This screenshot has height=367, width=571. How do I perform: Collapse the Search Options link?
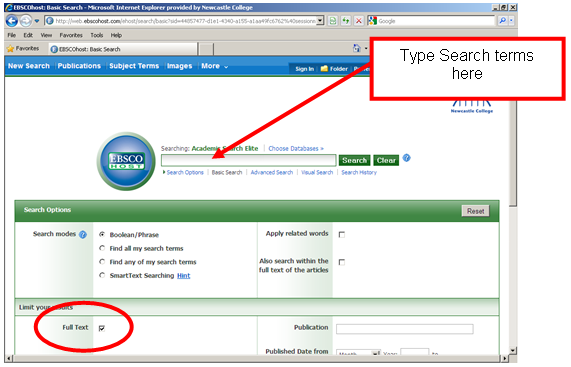[183, 173]
